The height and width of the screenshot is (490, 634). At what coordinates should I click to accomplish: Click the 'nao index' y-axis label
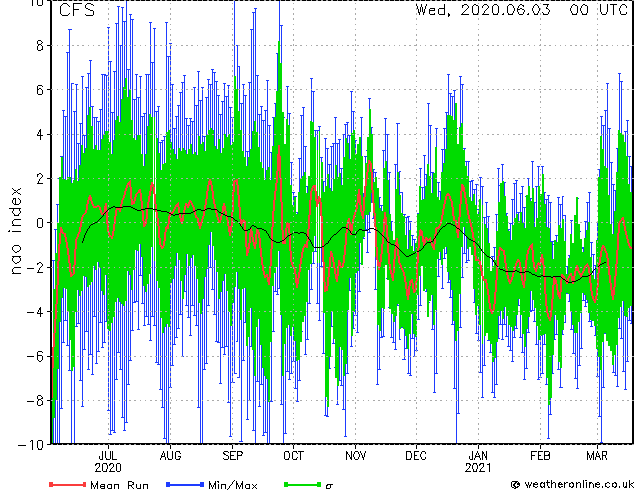pos(15,231)
